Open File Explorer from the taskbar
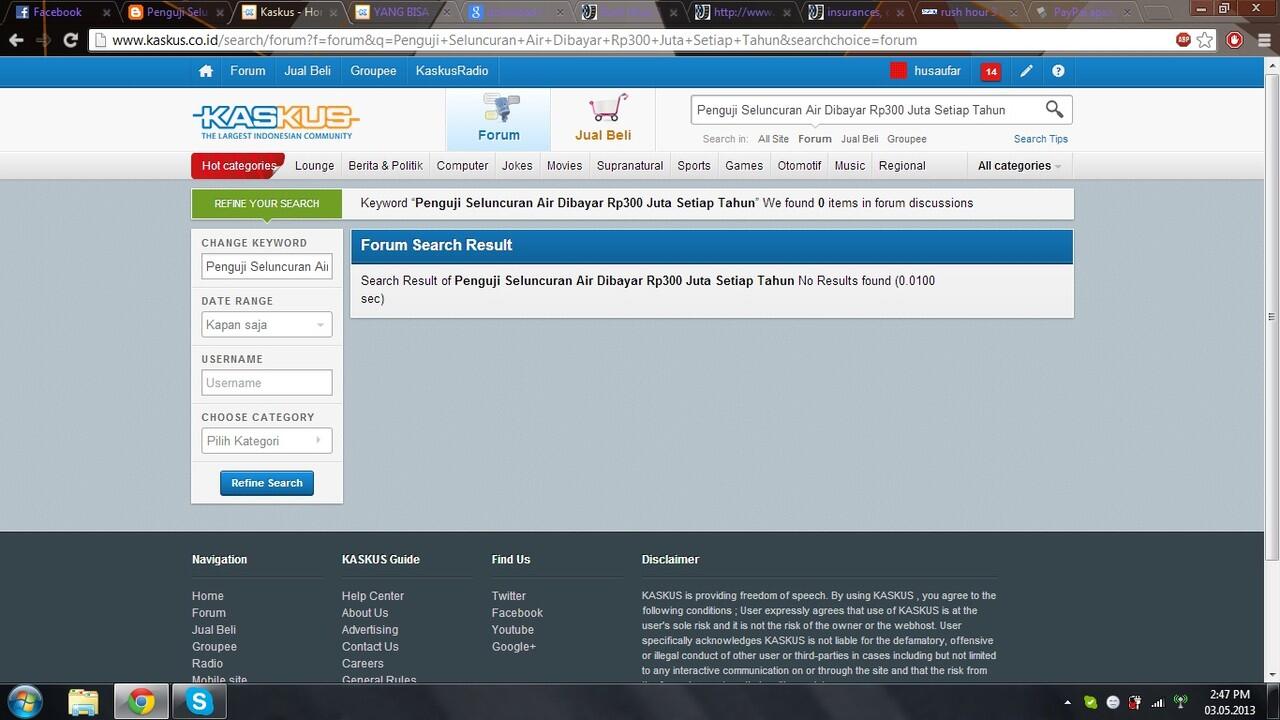Viewport: 1280px width, 720px height. click(x=83, y=702)
